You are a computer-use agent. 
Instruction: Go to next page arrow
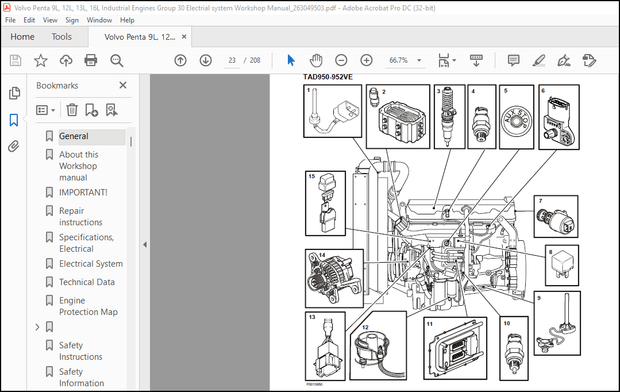click(x=206, y=60)
